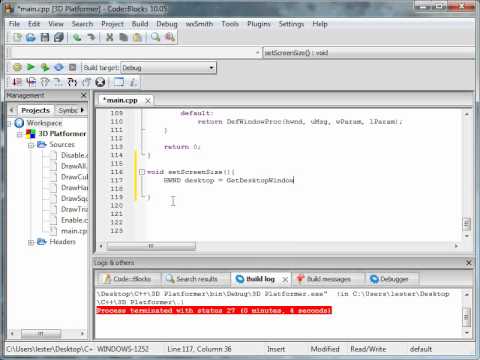Click the Build gear icon

(x=17, y=68)
